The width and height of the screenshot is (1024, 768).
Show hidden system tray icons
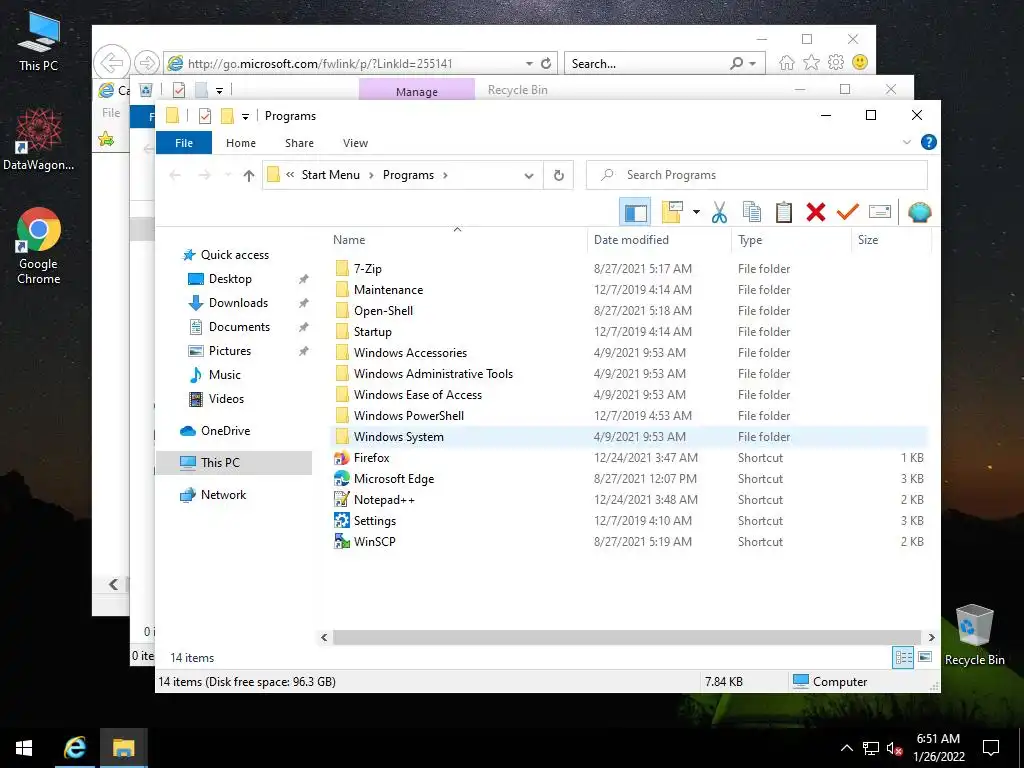846,748
